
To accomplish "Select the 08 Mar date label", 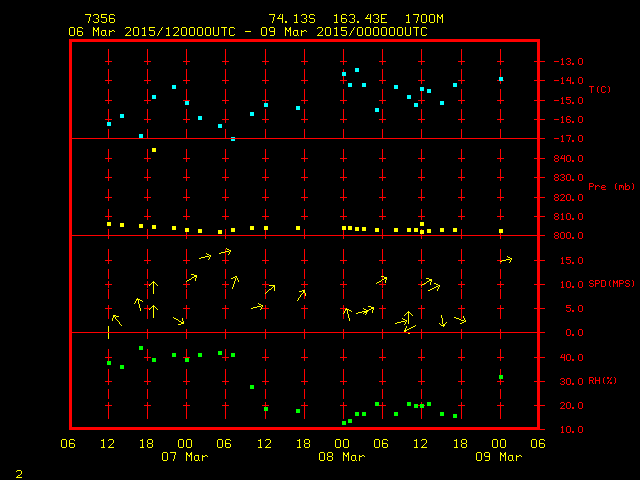I will coord(341,457).
